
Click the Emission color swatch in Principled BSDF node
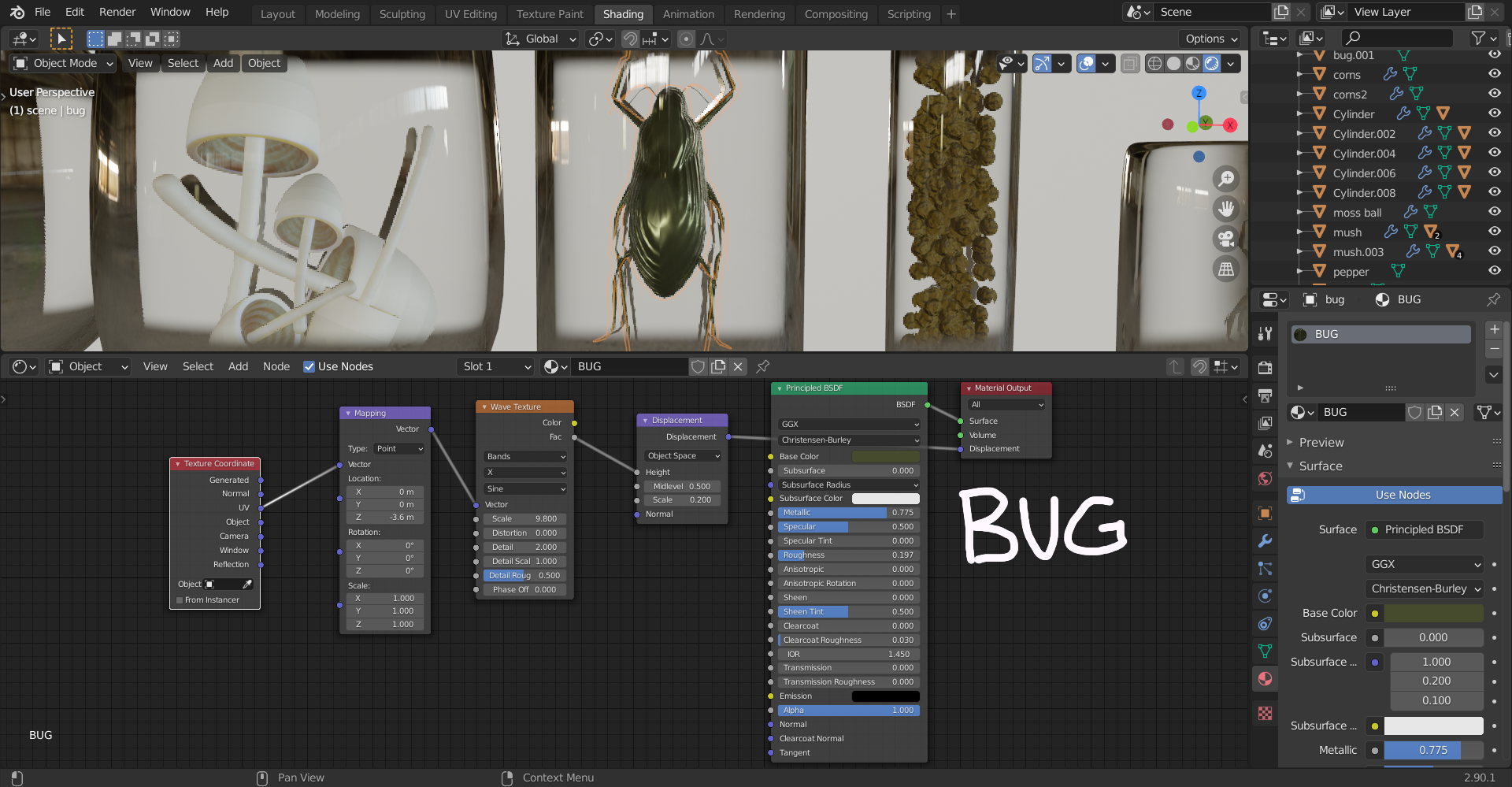(x=886, y=696)
